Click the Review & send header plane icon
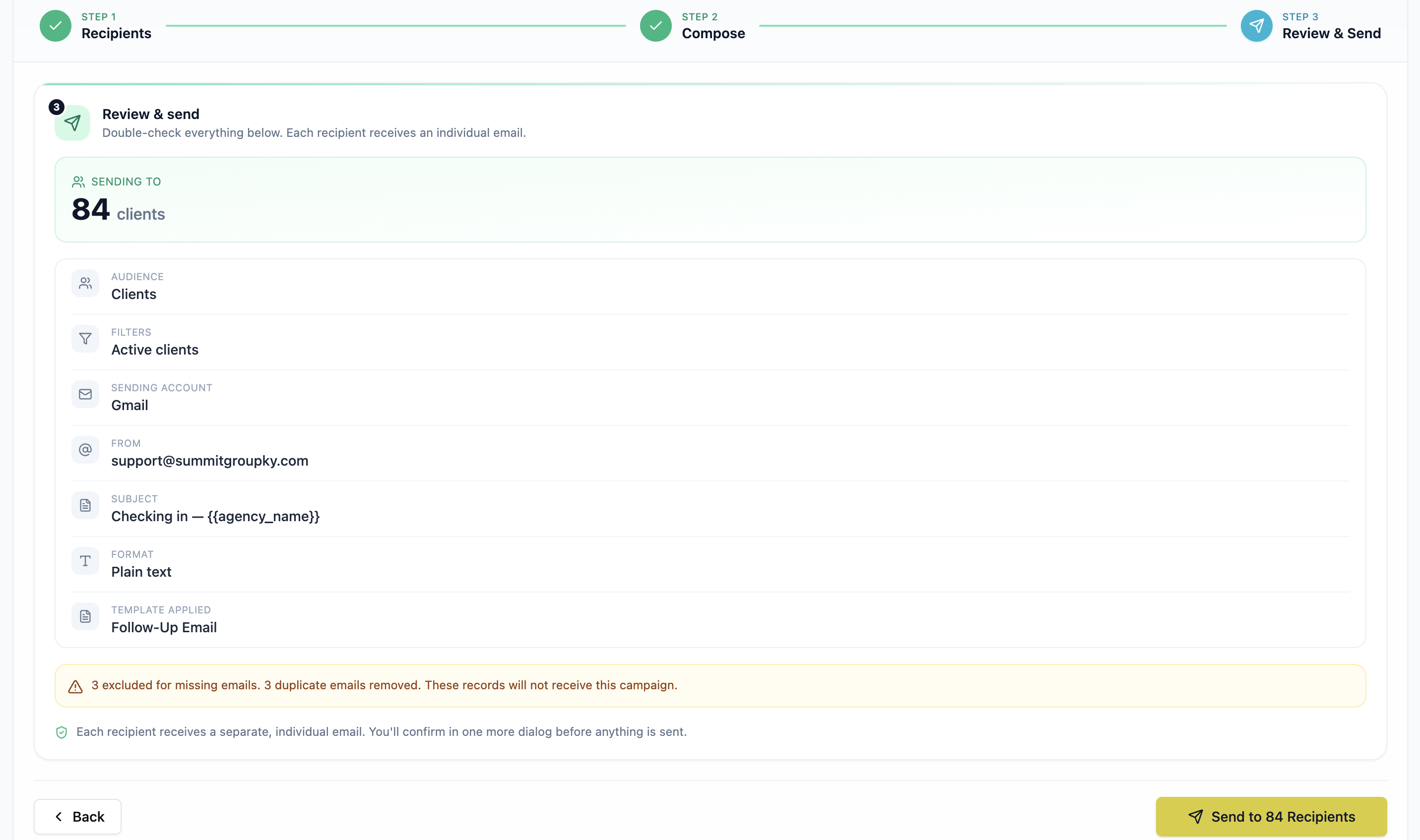 [x=72, y=123]
